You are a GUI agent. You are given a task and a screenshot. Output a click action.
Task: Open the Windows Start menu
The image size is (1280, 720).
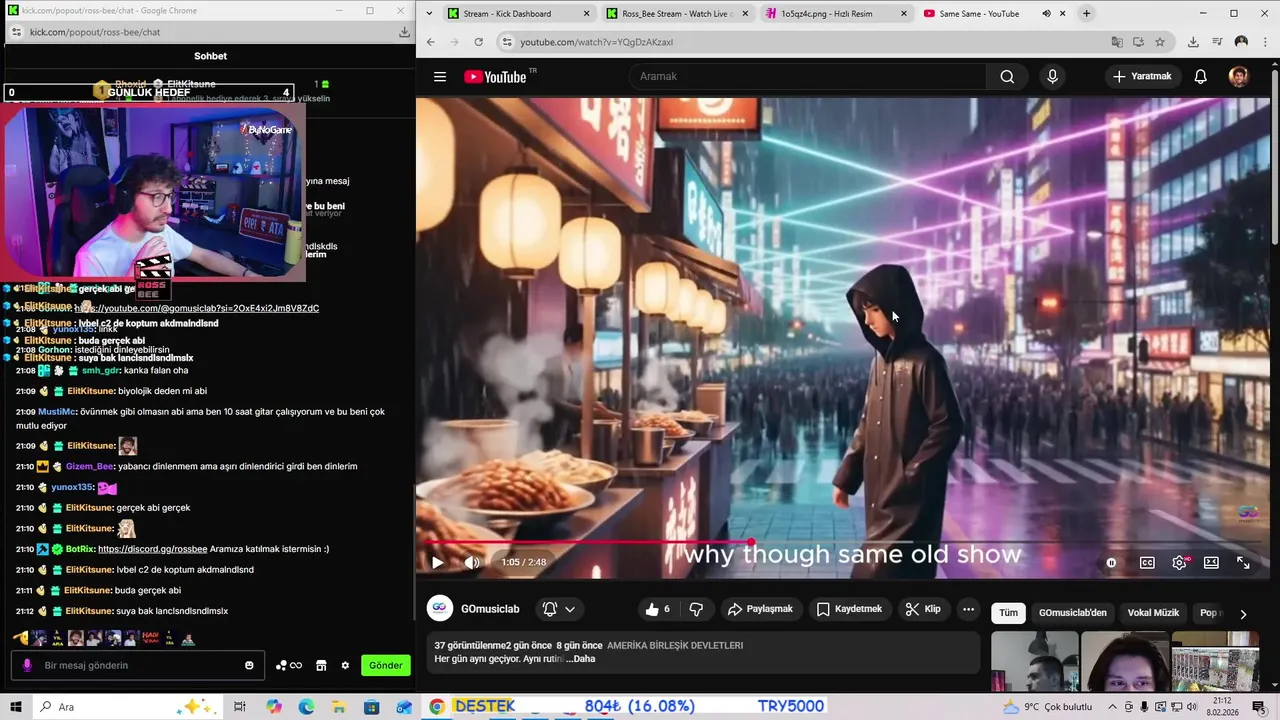point(16,707)
